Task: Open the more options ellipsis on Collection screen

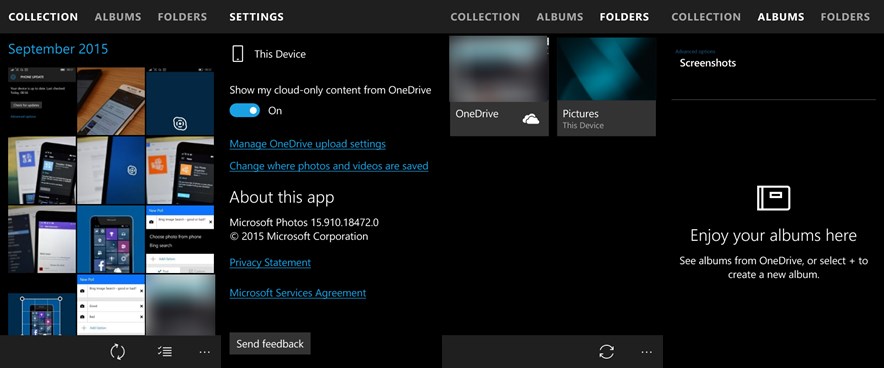Action: pyautogui.click(x=205, y=353)
